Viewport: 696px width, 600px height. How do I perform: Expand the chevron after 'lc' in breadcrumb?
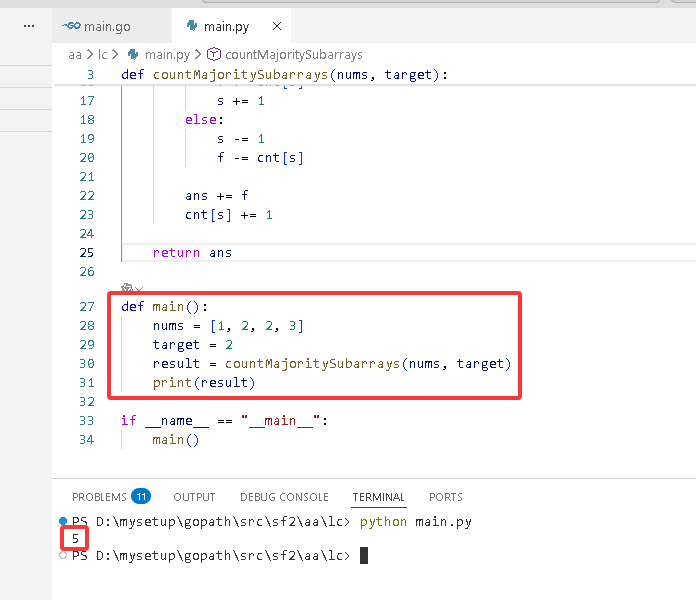(115, 55)
